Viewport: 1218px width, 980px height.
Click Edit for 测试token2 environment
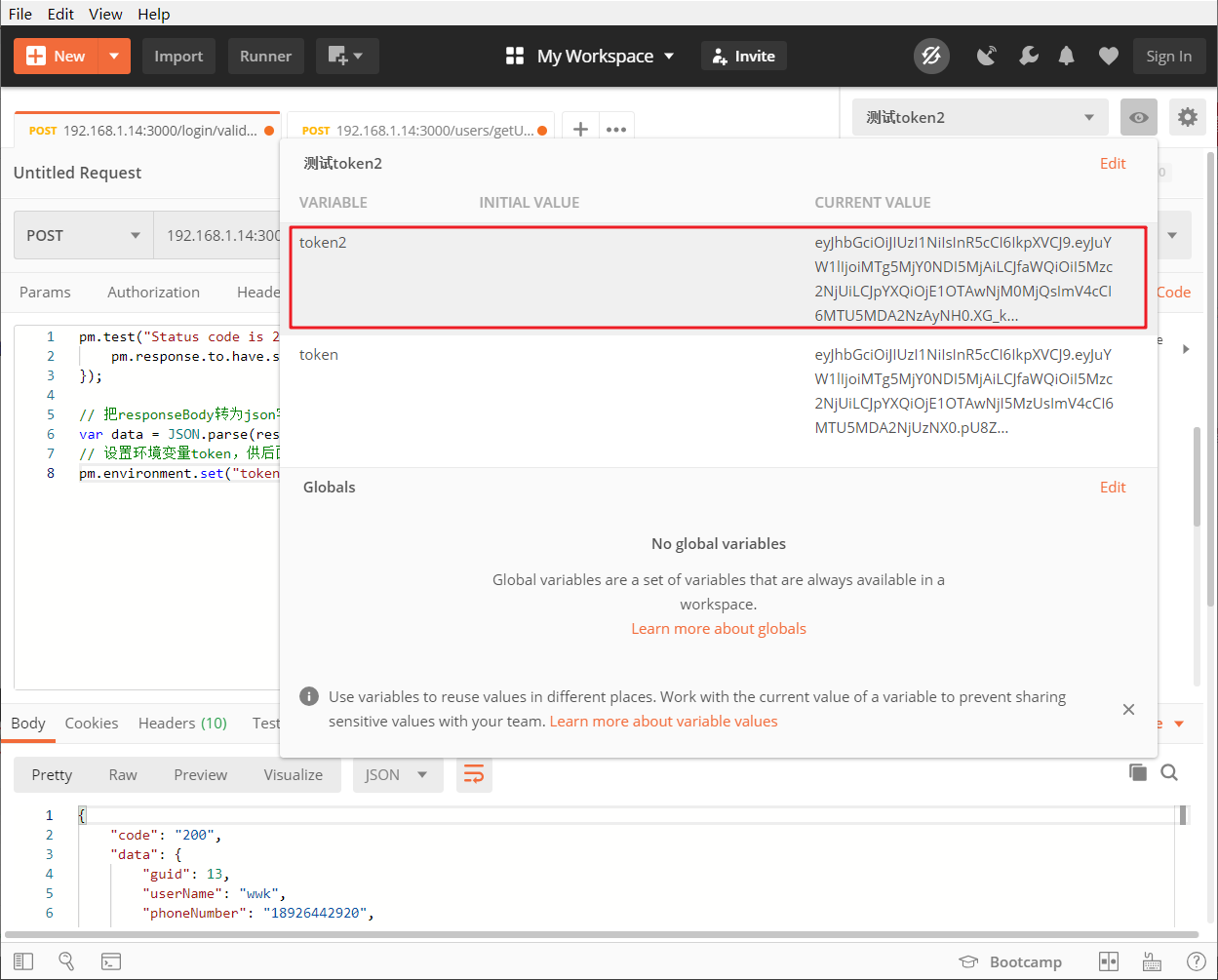1113,163
